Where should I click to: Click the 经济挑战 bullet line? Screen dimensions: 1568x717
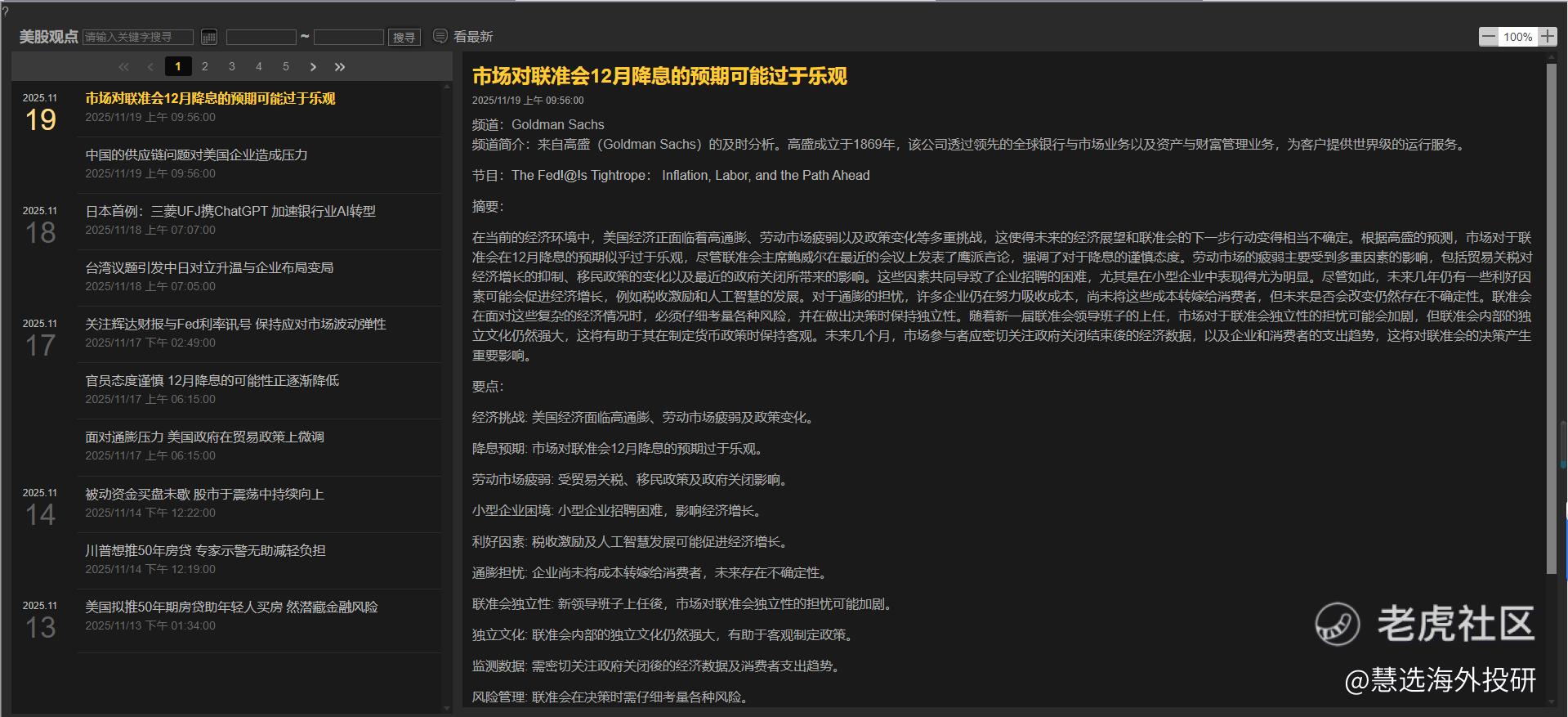point(644,417)
